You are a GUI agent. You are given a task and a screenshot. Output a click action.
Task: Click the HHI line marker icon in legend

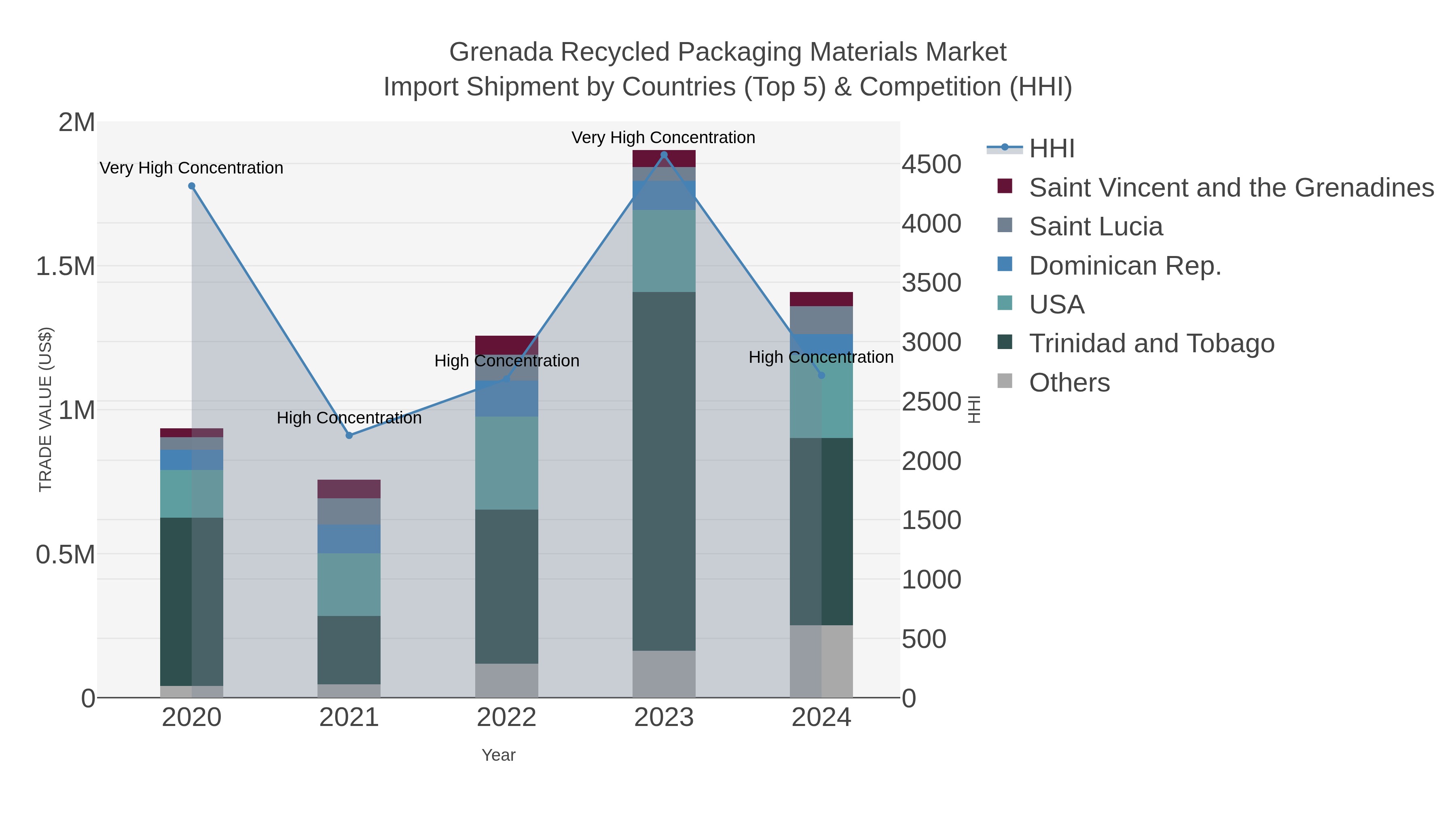click(1005, 148)
